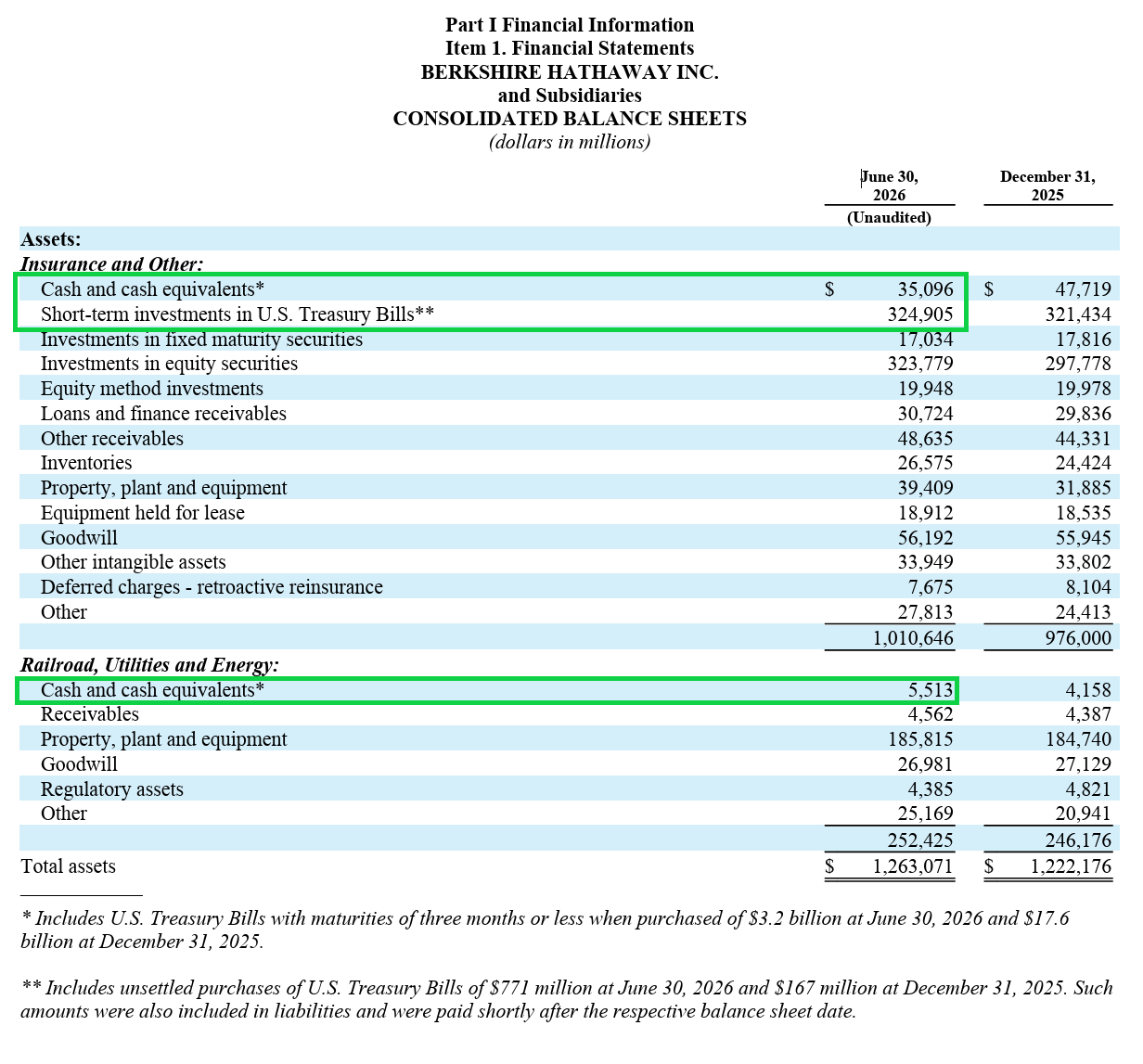Select the Equity method investments label

pyautogui.click(x=152, y=389)
